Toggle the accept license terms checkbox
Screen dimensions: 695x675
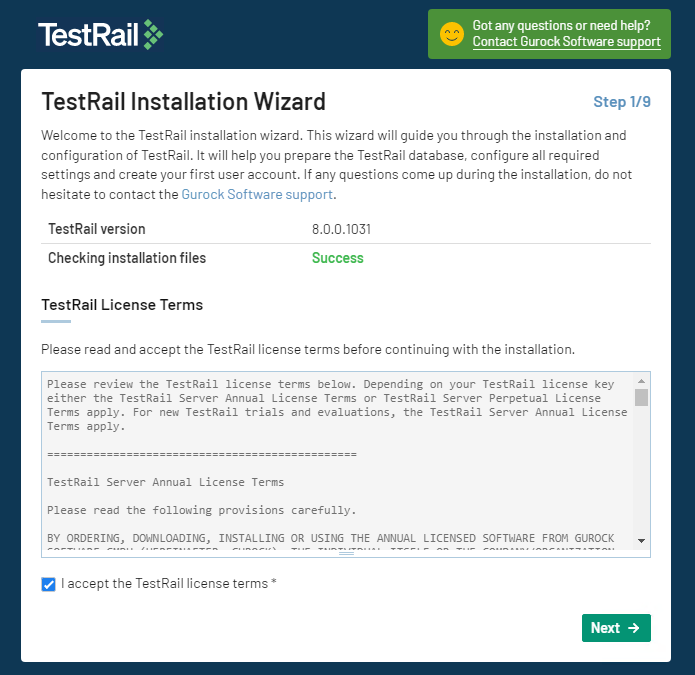[x=48, y=584]
